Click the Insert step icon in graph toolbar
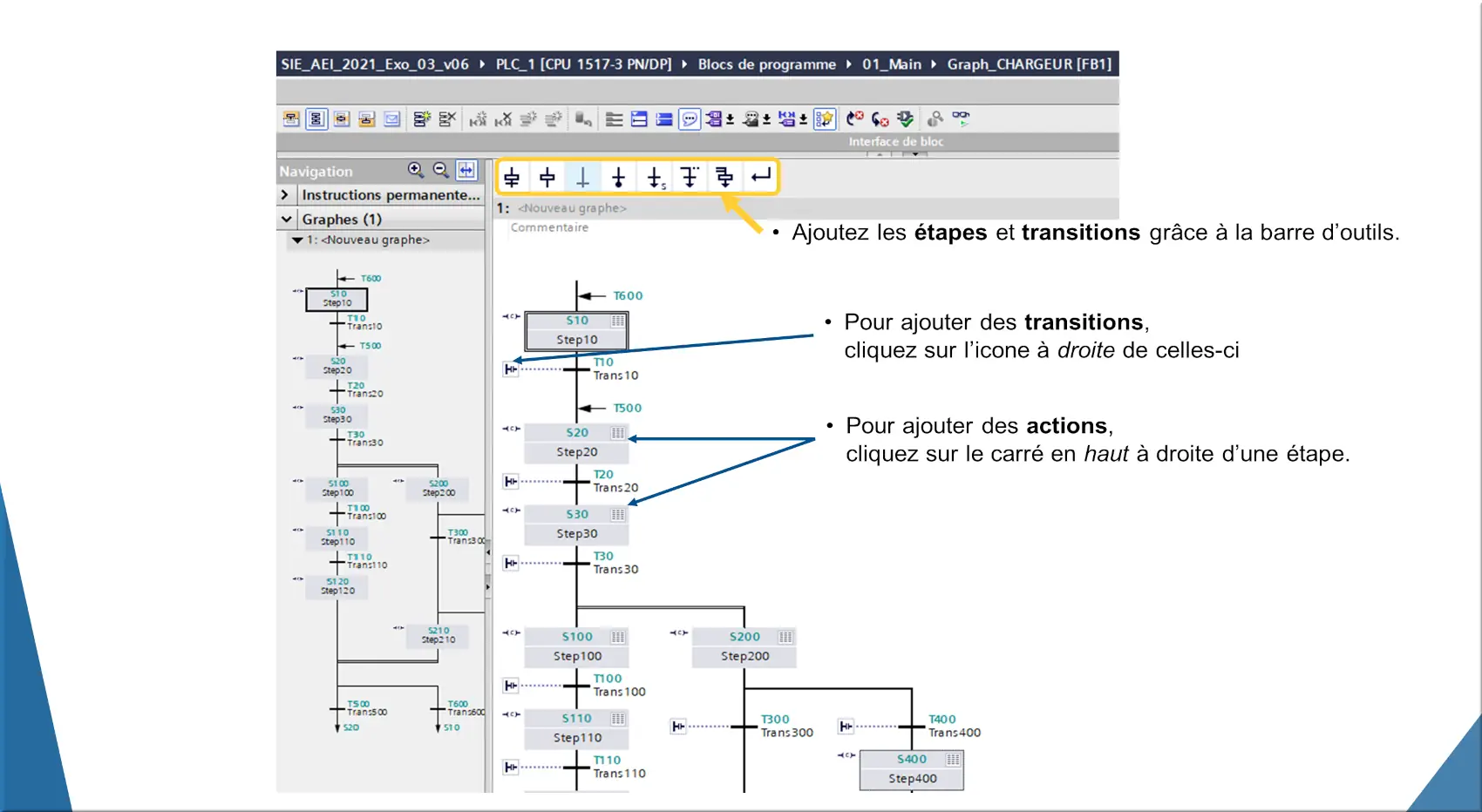 tap(547, 178)
